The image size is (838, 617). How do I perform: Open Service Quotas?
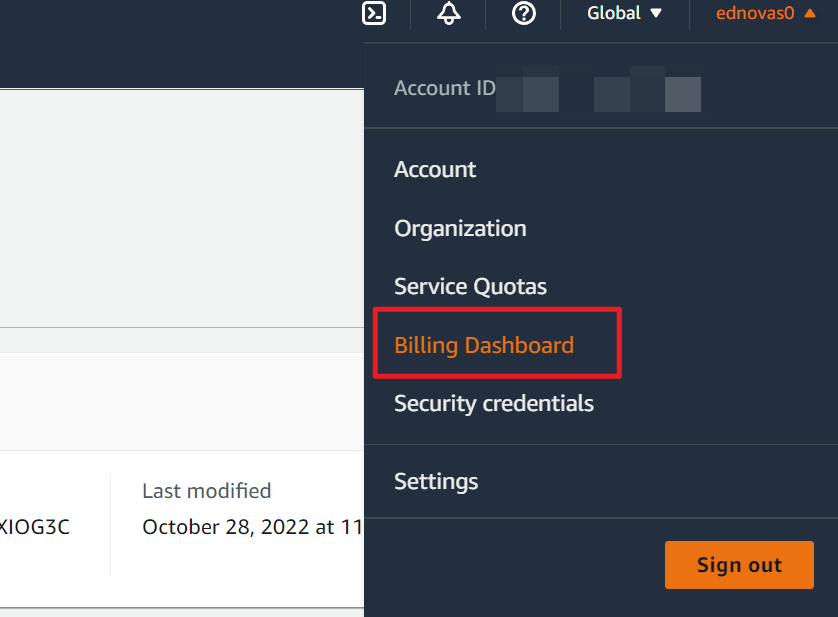pos(470,286)
